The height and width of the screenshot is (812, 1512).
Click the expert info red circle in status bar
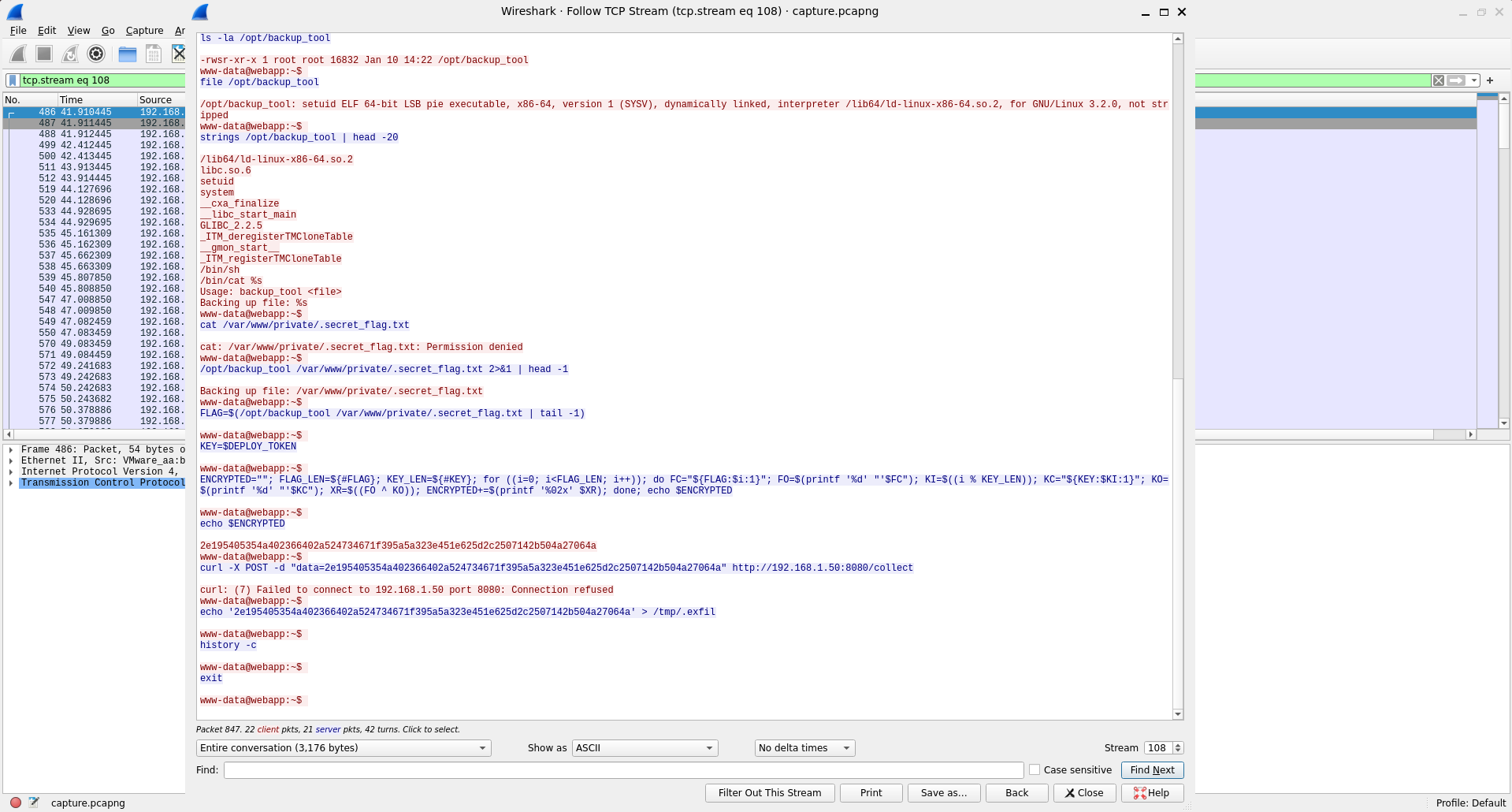click(x=16, y=803)
